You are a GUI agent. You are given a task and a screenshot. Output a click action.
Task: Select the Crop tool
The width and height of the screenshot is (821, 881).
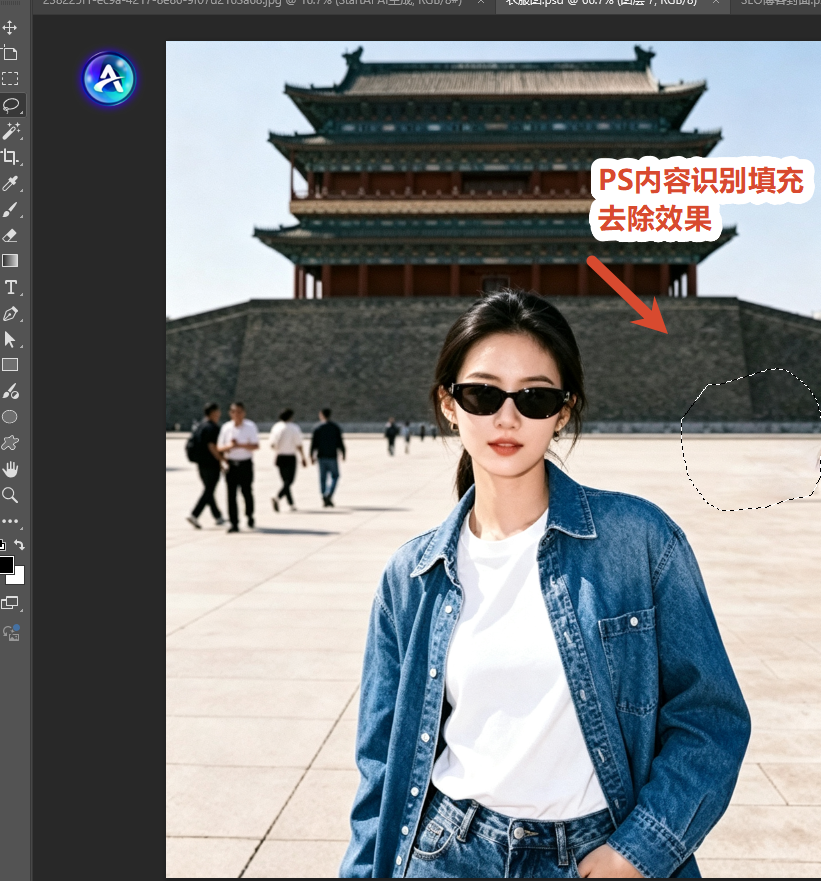point(10,157)
